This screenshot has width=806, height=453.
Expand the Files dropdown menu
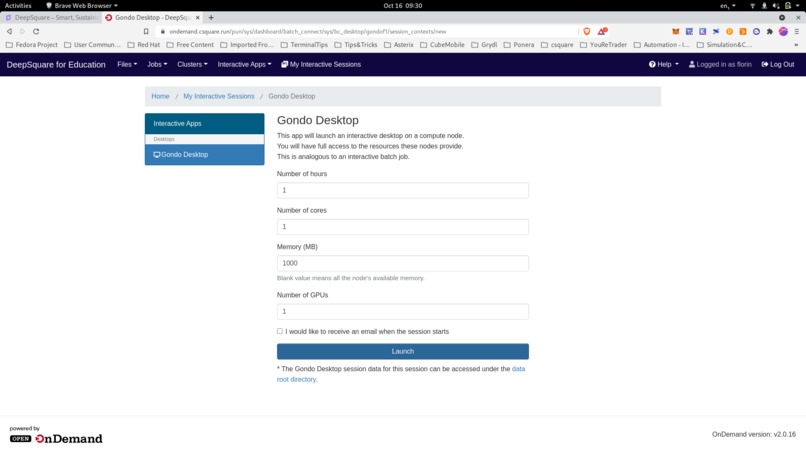point(127,64)
